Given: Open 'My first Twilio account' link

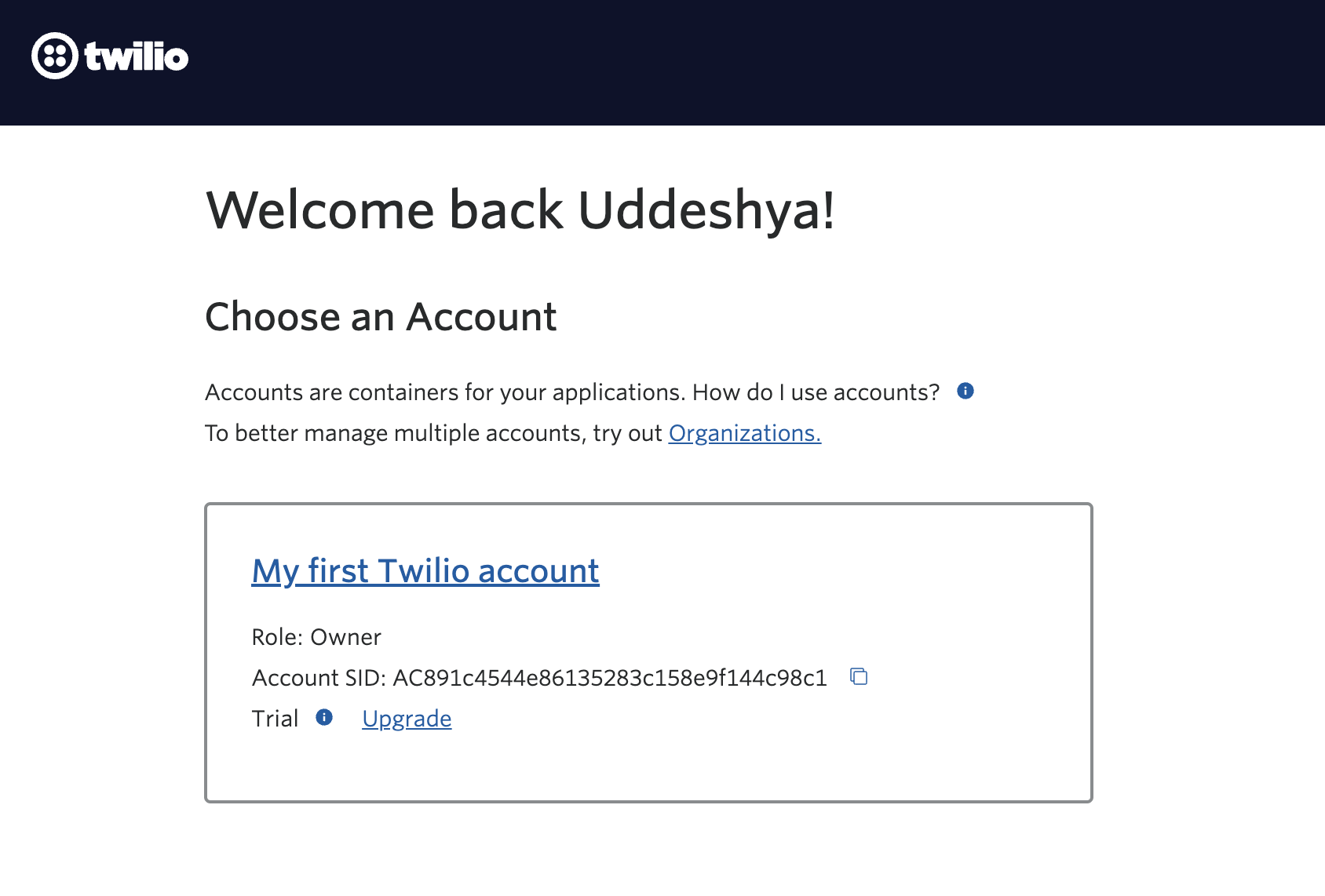Looking at the screenshot, I should click(425, 571).
